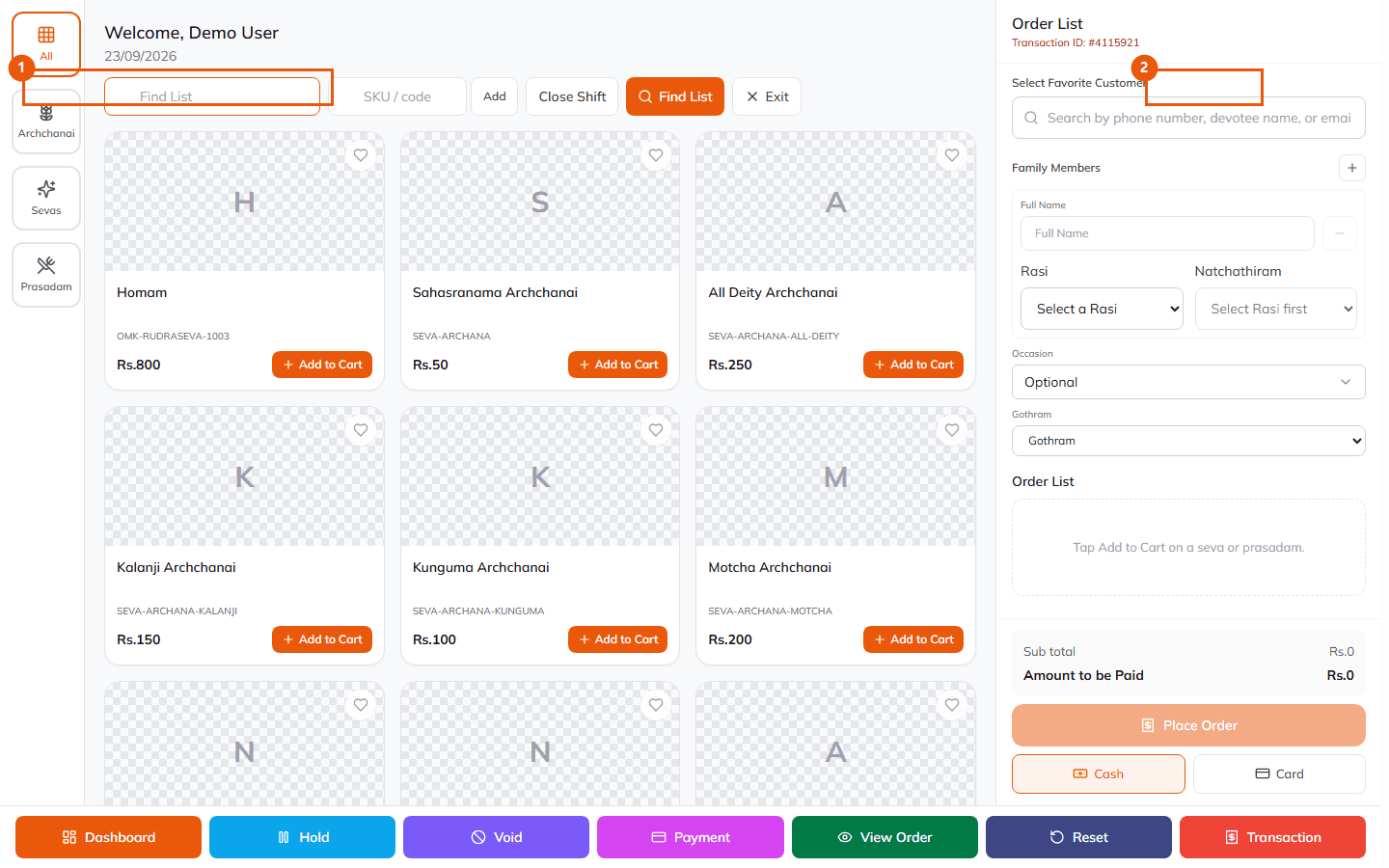Click the Void button in bottom bar
This screenshot has height=868, width=1389.
(496, 837)
